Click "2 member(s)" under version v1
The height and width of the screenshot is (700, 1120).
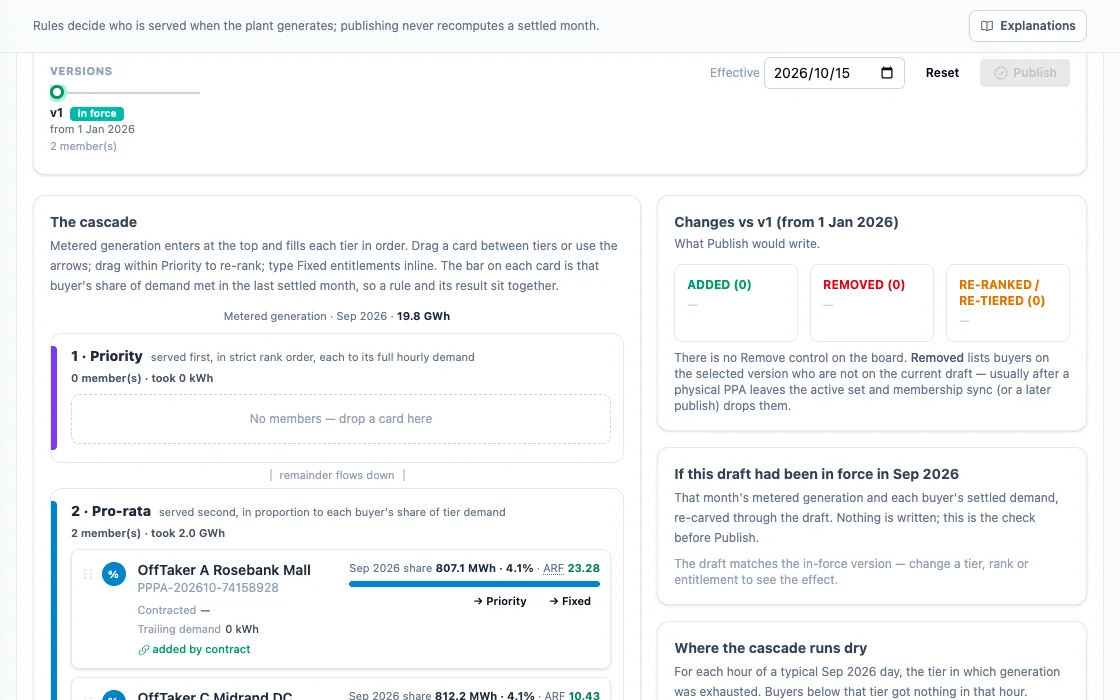point(83,146)
